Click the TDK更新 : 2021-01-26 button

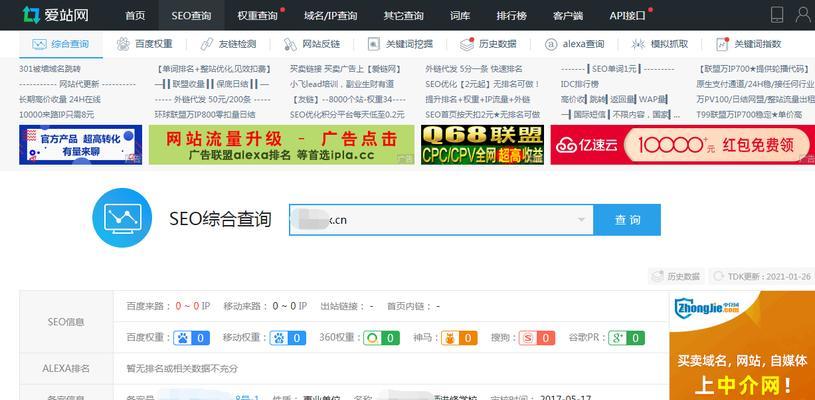pos(761,276)
